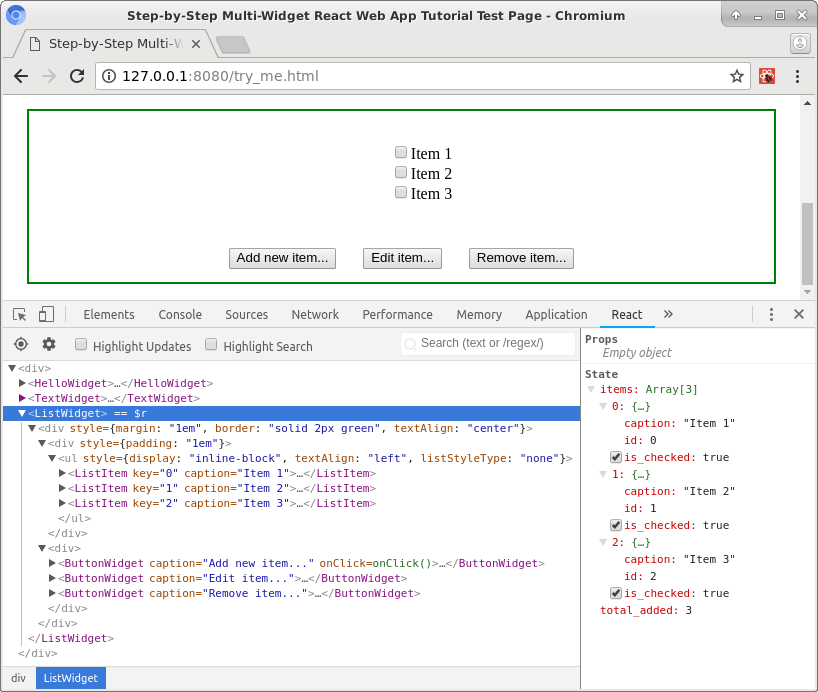Open the Chromium browser menu icon

797,76
